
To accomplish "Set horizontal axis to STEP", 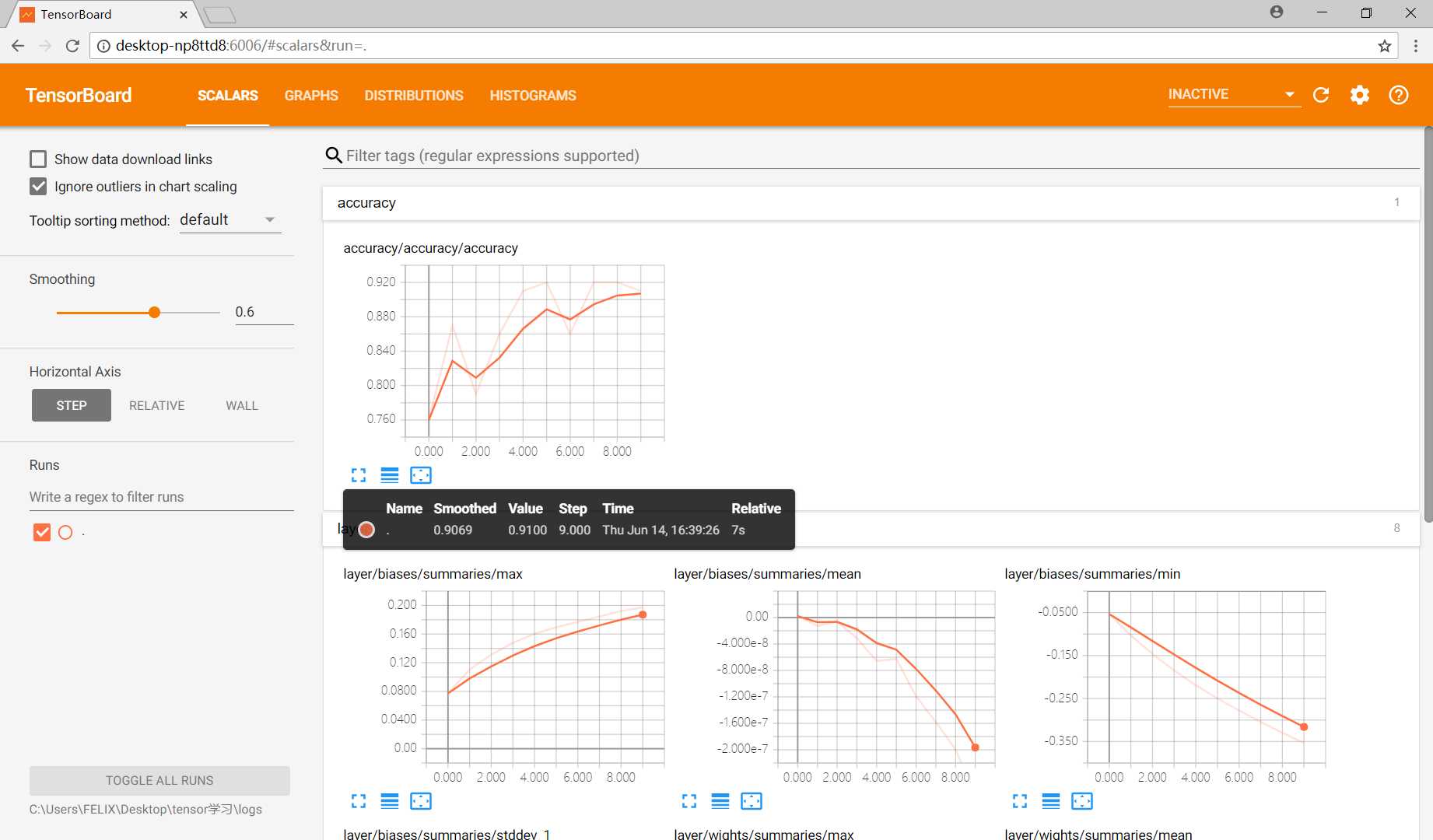I will click(72, 405).
